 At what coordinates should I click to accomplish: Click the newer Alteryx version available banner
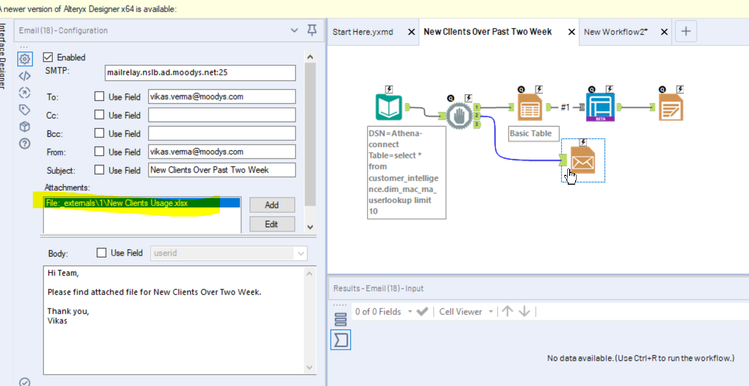pyautogui.click(x=374, y=9)
